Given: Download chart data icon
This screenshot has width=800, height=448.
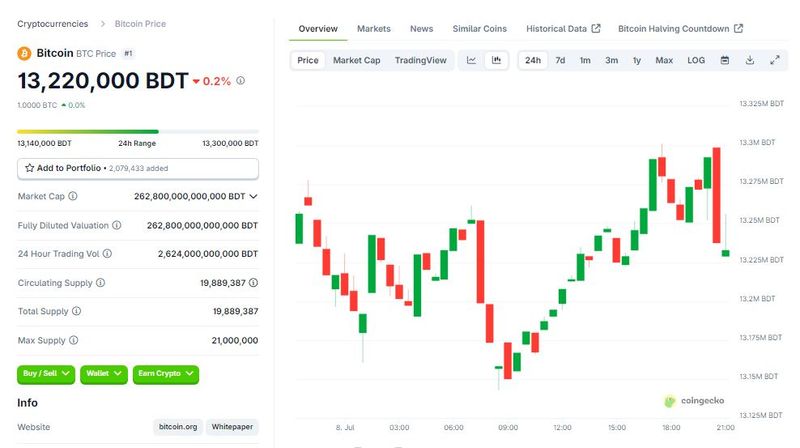Looking at the screenshot, I should (x=750, y=61).
